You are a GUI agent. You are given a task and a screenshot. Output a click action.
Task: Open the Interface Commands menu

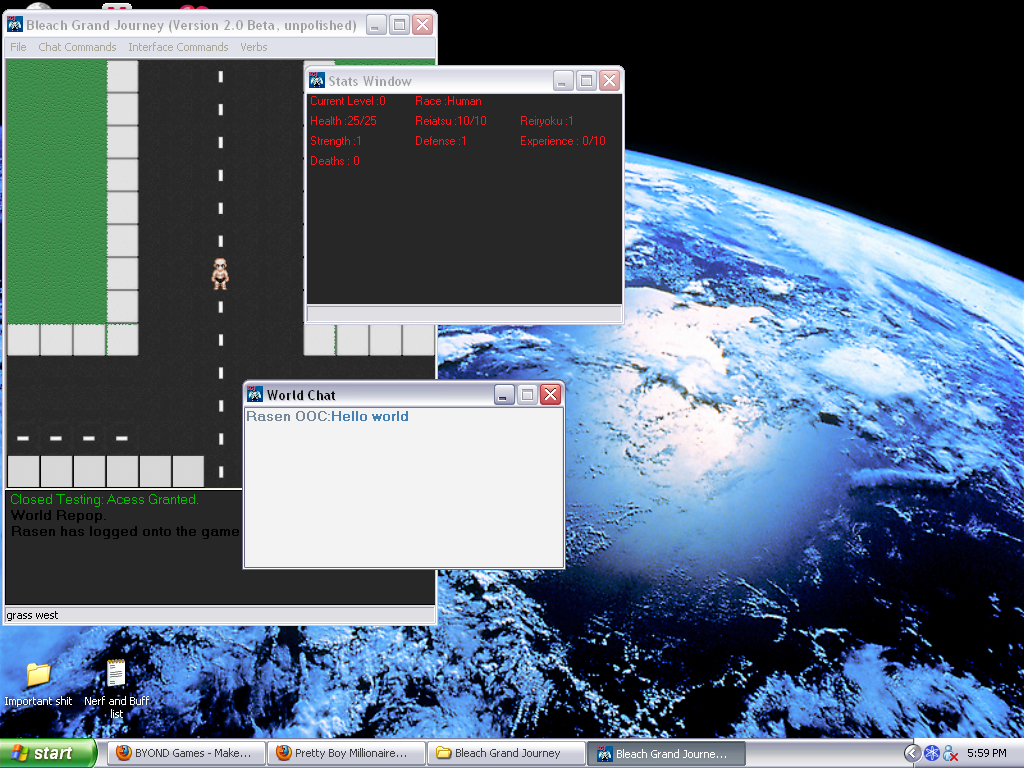click(178, 47)
